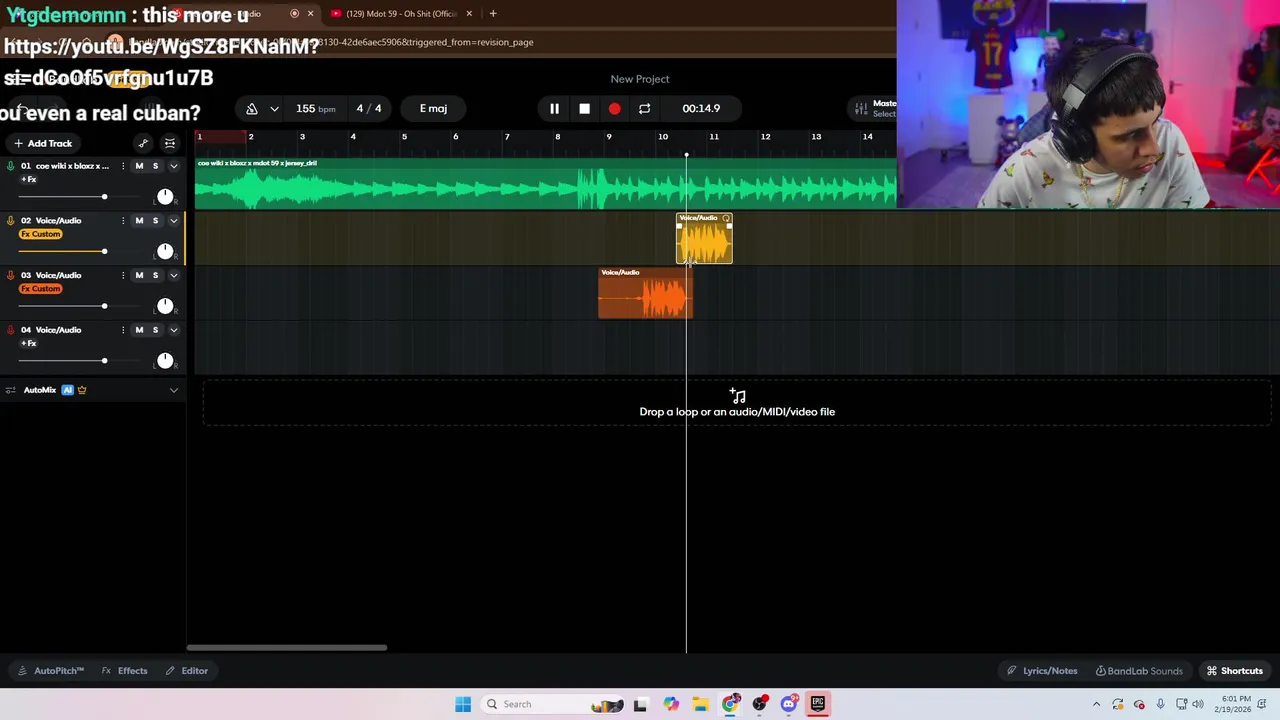The height and width of the screenshot is (720, 1280).
Task: Open the AutoPitch tab
Action: (52, 671)
